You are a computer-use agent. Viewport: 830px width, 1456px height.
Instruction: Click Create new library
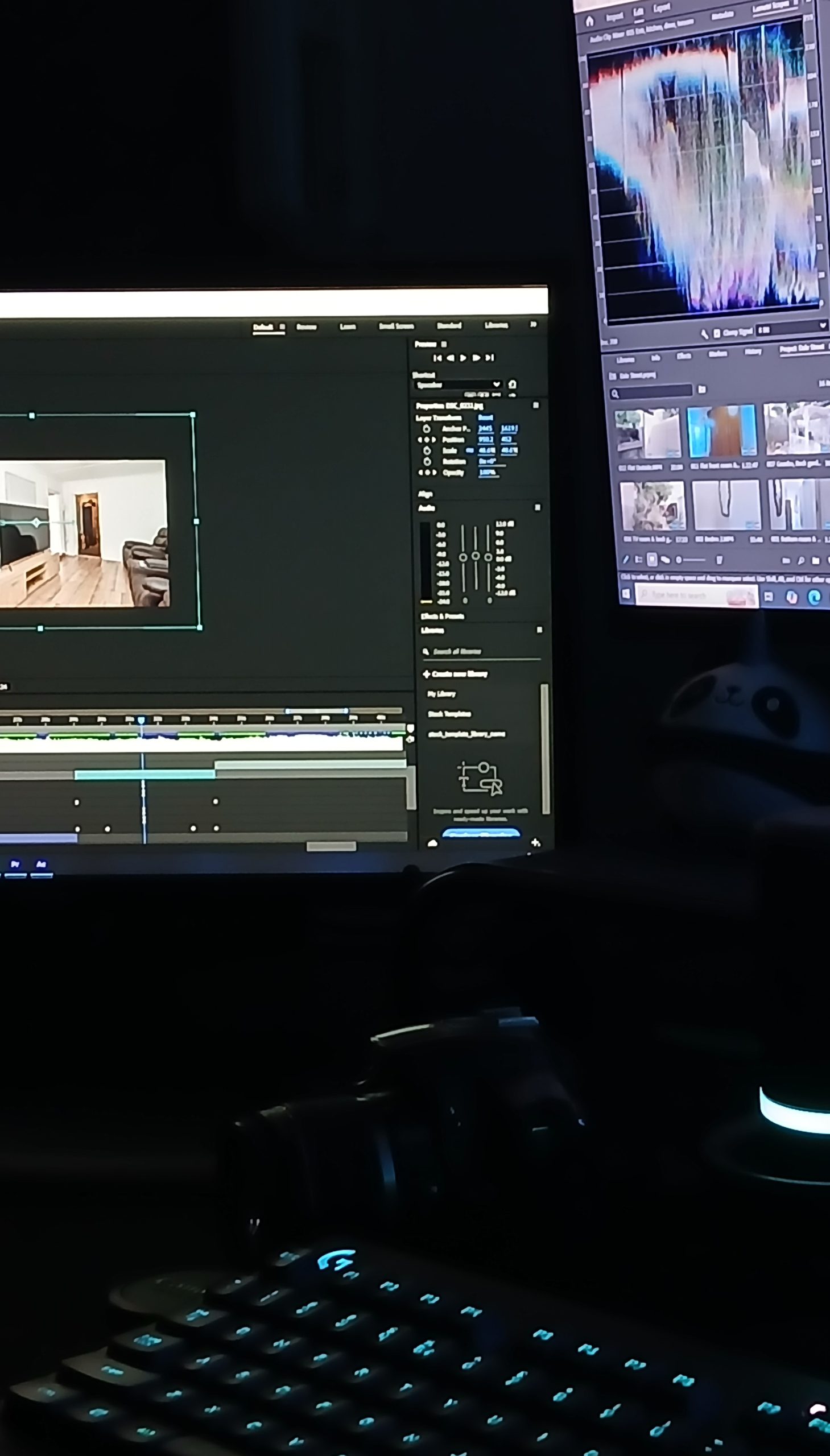pos(455,674)
